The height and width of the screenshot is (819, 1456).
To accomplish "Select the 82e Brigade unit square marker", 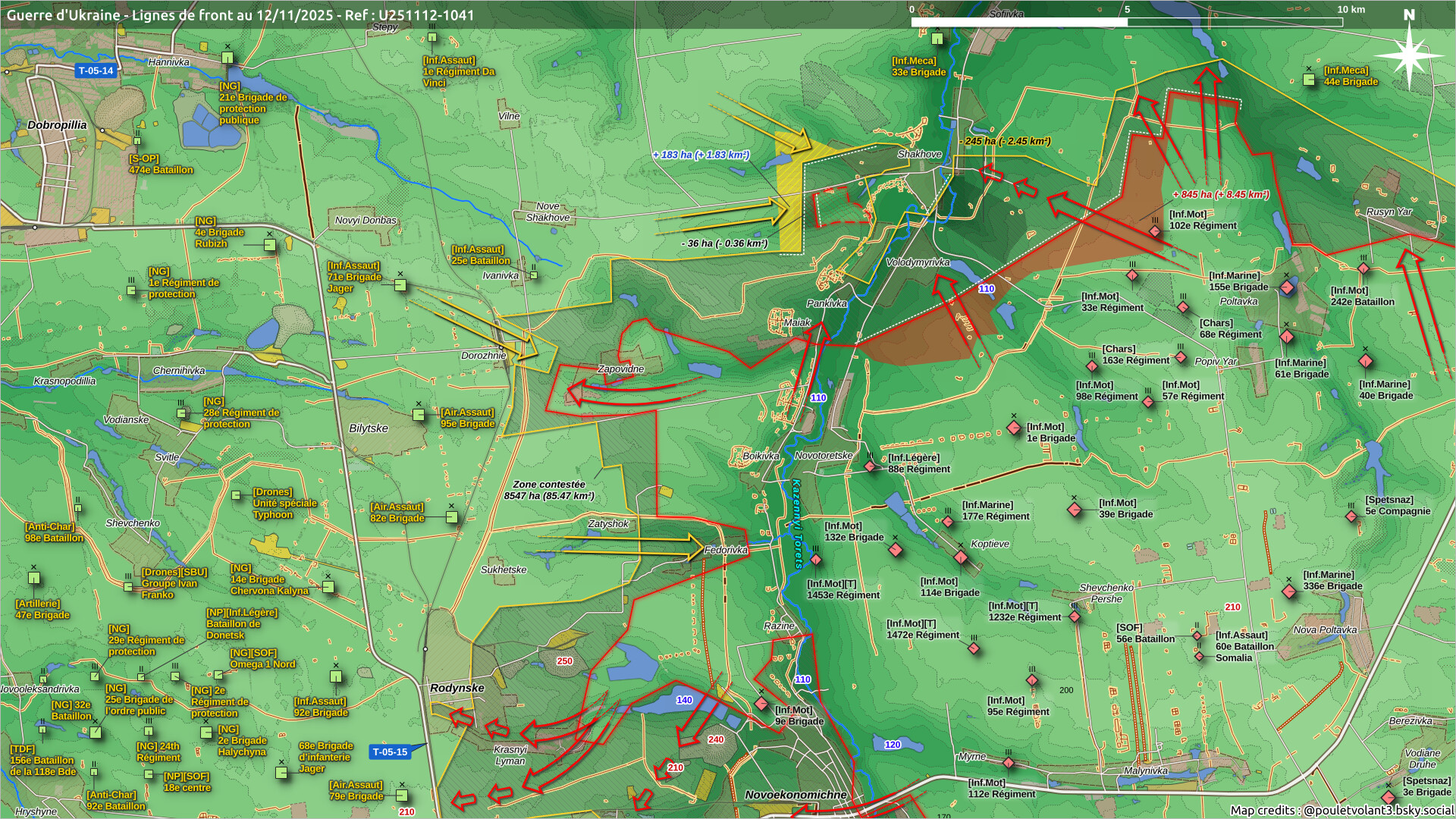I will (452, 517).
